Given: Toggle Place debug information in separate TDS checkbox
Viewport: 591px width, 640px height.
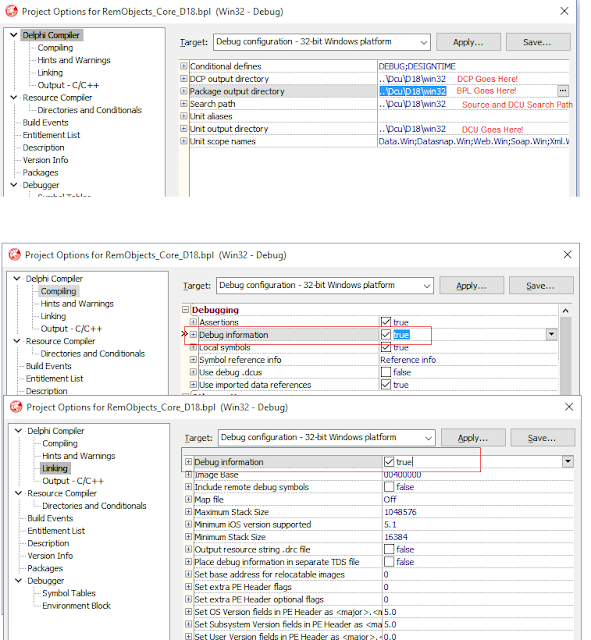Looking at the screenshot, I should 389,562.
